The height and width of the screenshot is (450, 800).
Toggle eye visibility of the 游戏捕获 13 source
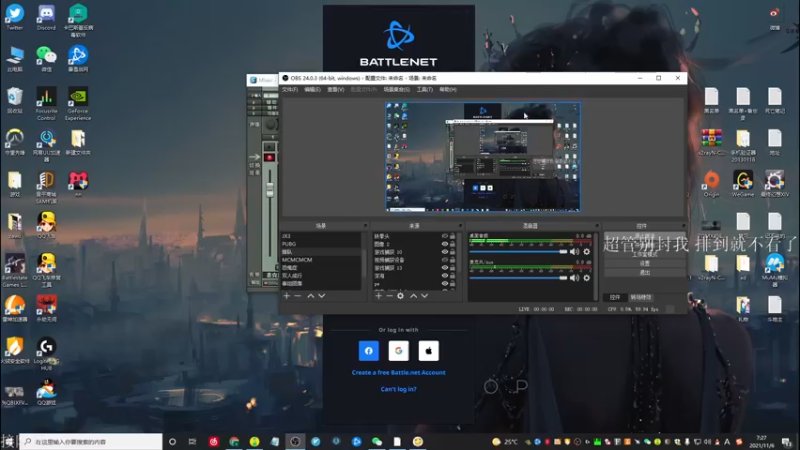point(444,268)
